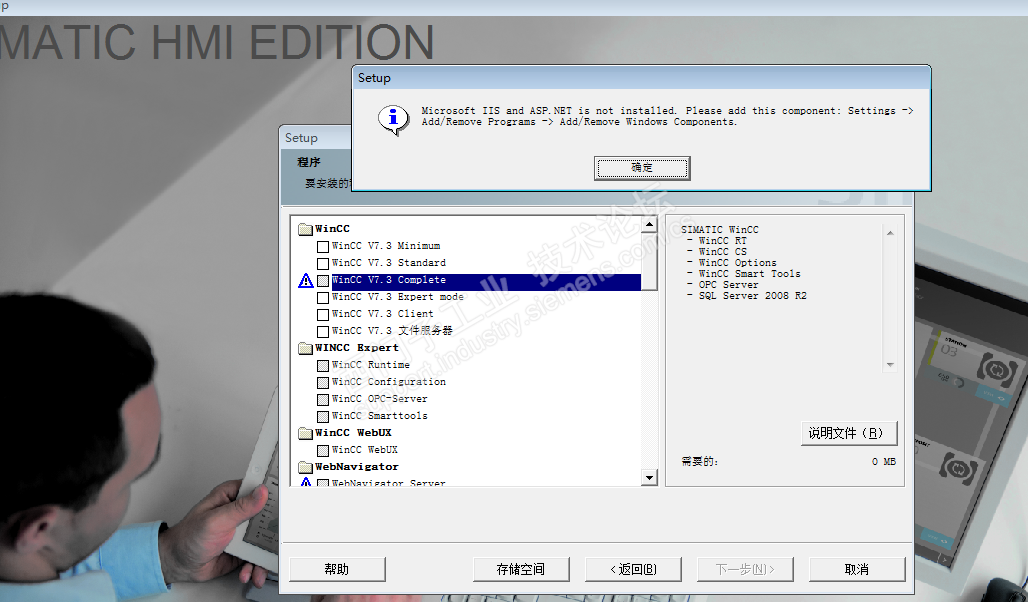Select the WinCC Runtime entry text
Screen dimensions: 1028x602
click(370, 365)
